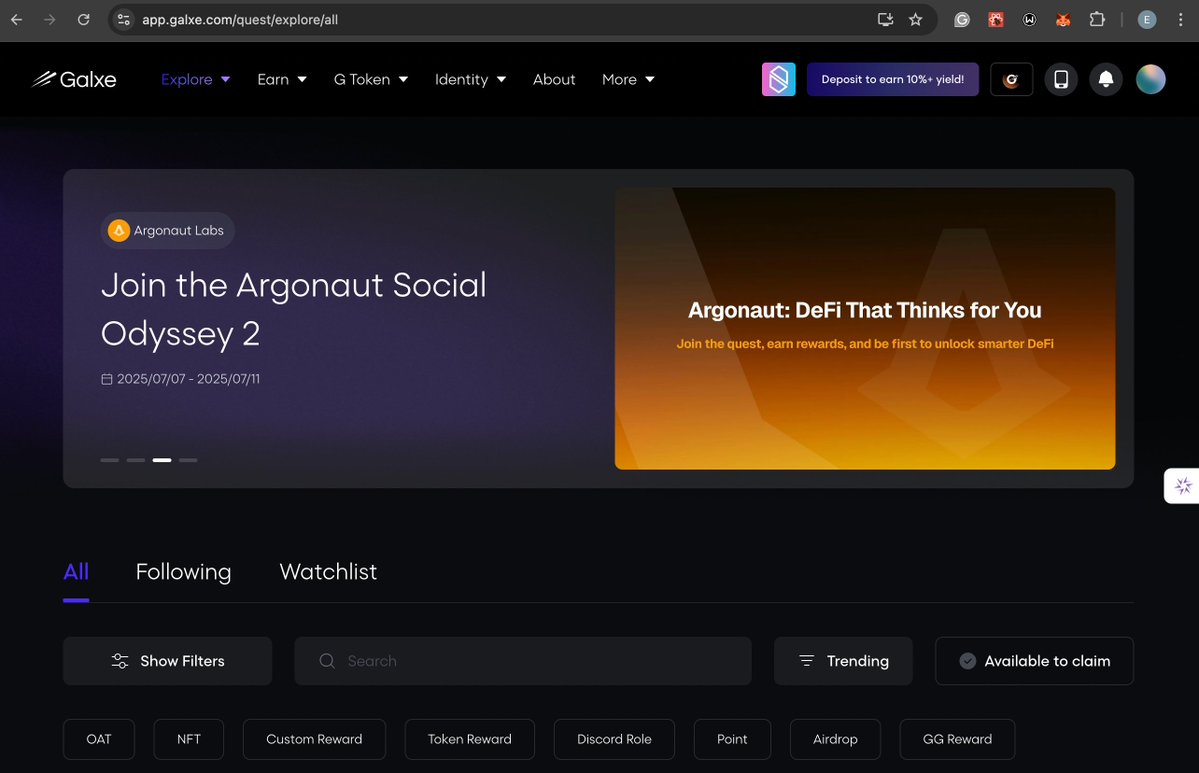The image size is (1199, 773).
Task: Open the Chrome profile avatar E
Action: click(1146, 20)
